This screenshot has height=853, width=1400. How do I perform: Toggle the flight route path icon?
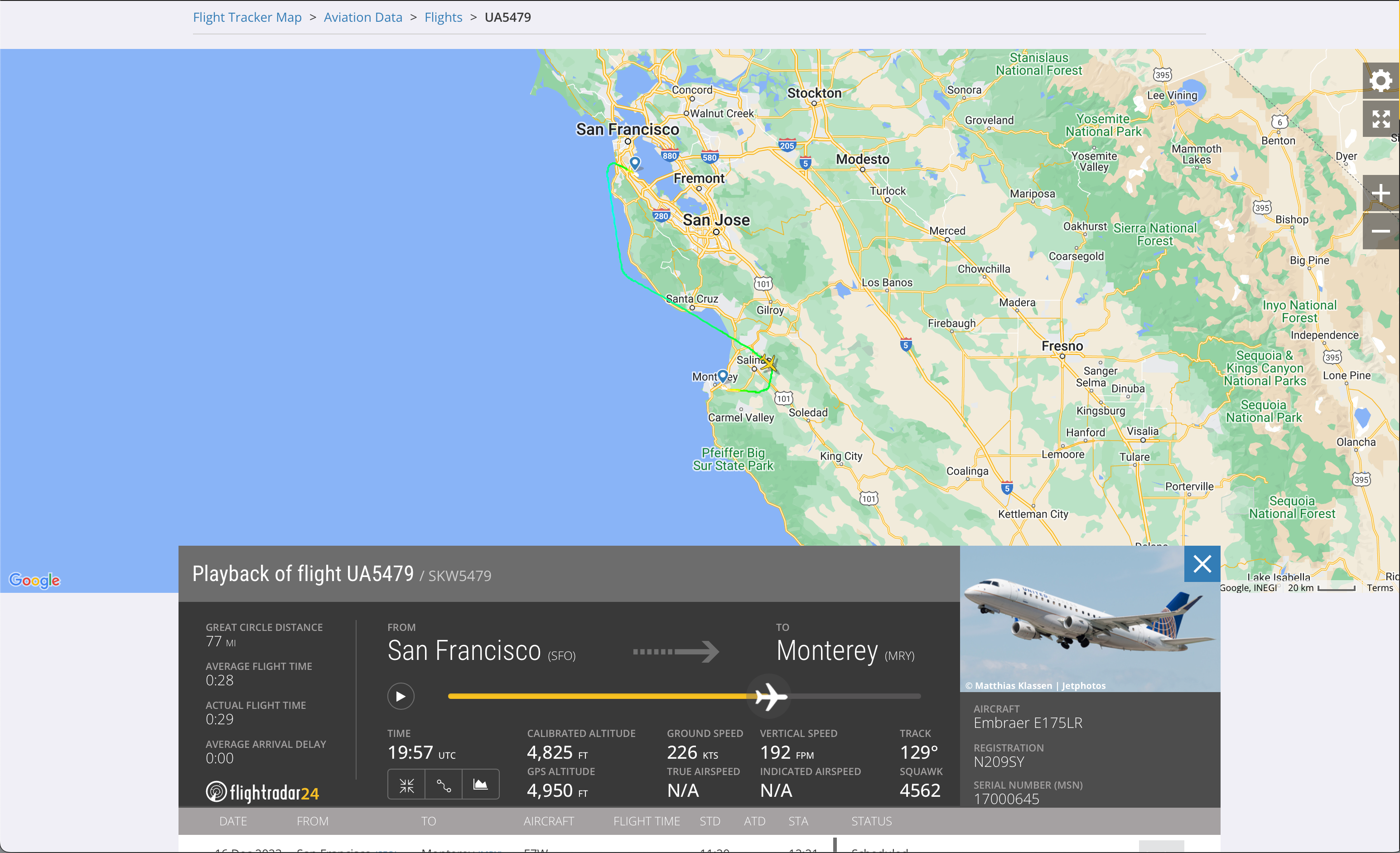(x=443, y=785)
